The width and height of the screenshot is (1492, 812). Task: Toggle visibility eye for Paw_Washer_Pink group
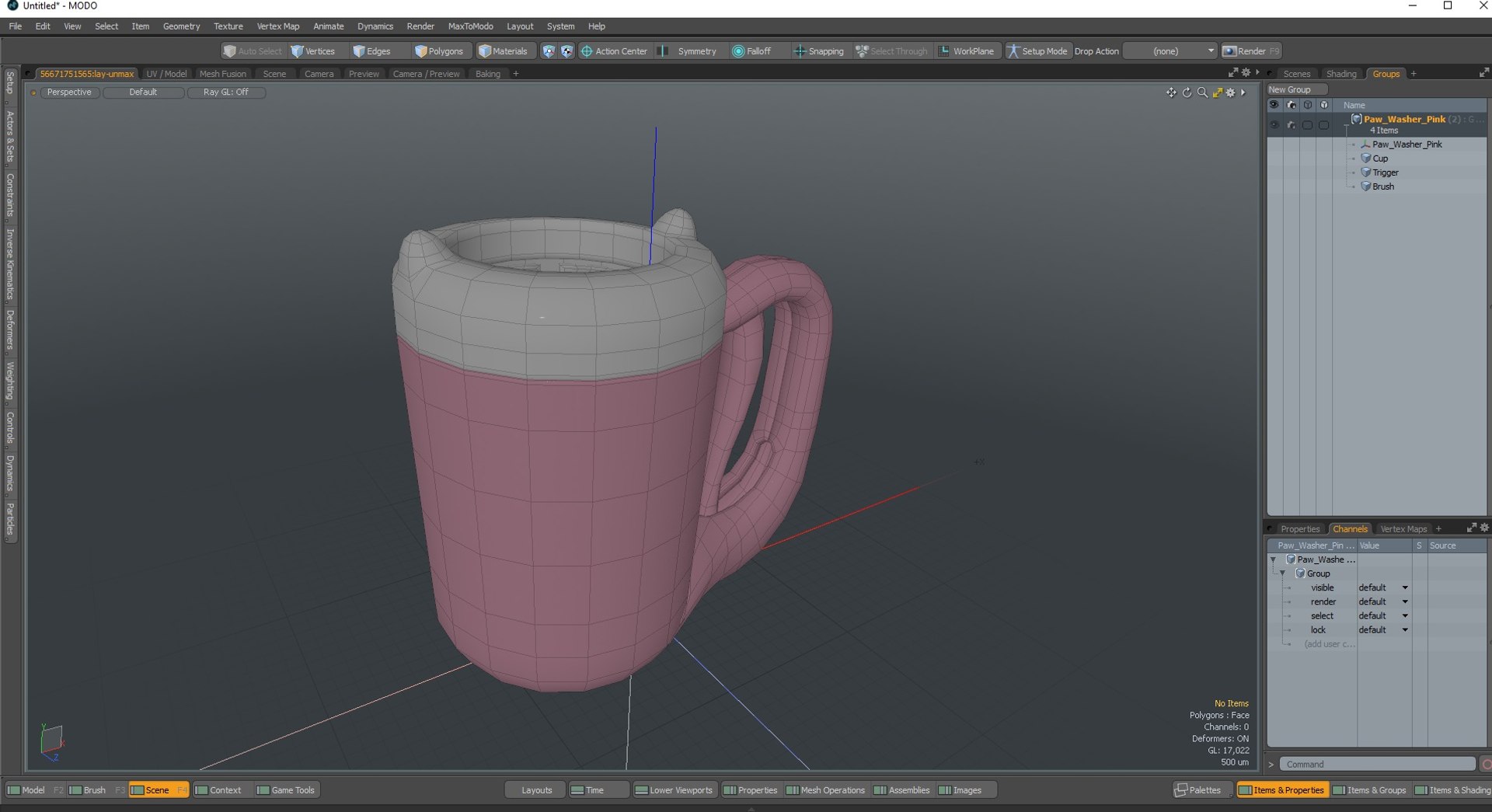pyautogui.click(x=1274, y=124)
